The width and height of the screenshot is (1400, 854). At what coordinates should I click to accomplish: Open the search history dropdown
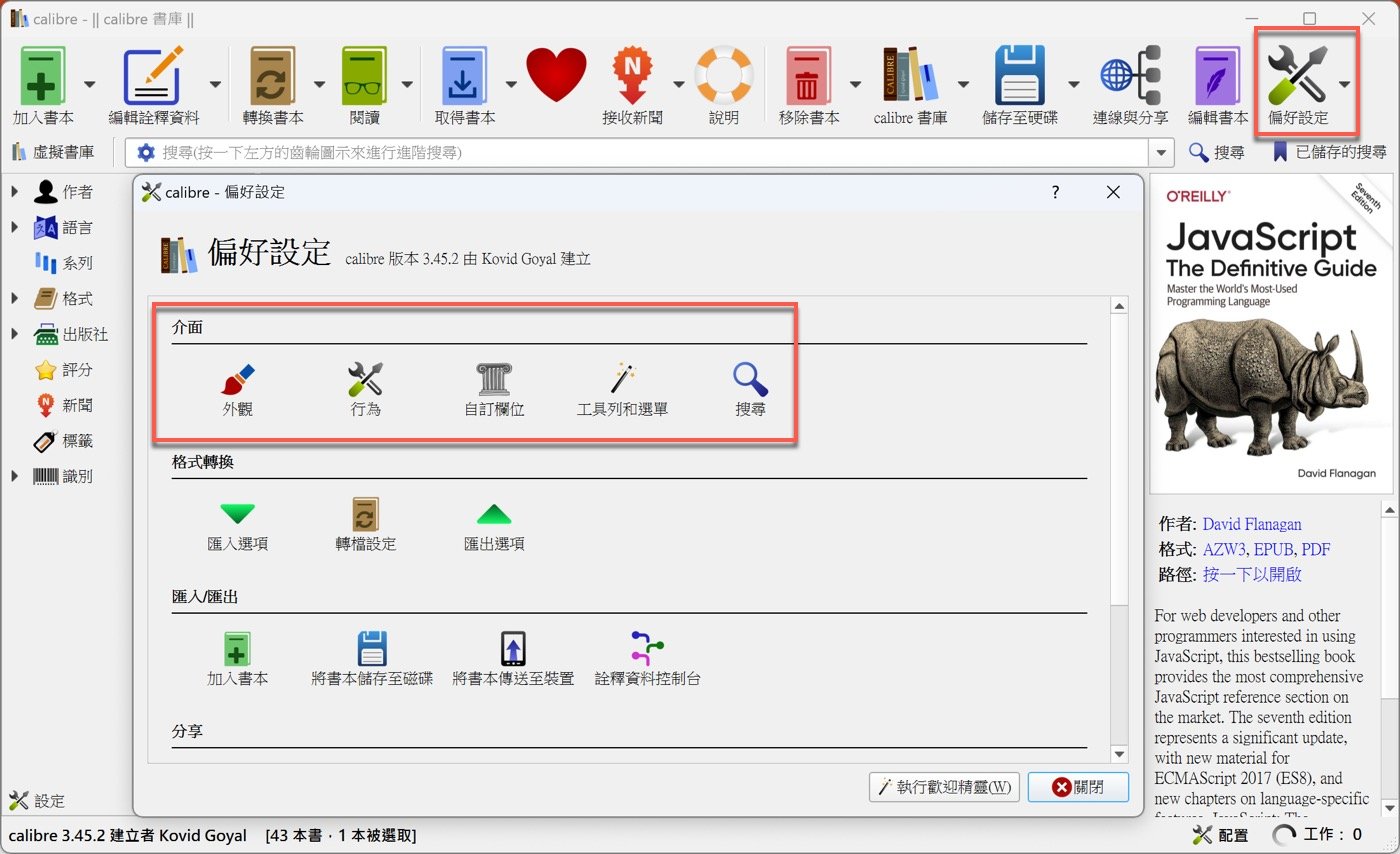coord(1161,152)
